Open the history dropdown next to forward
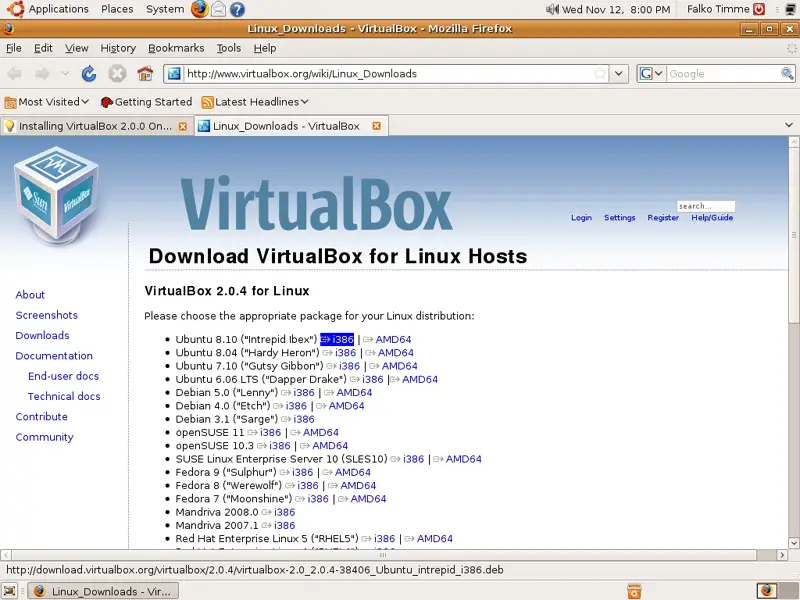Screen dimensions: 800x600 pos(65,74)
